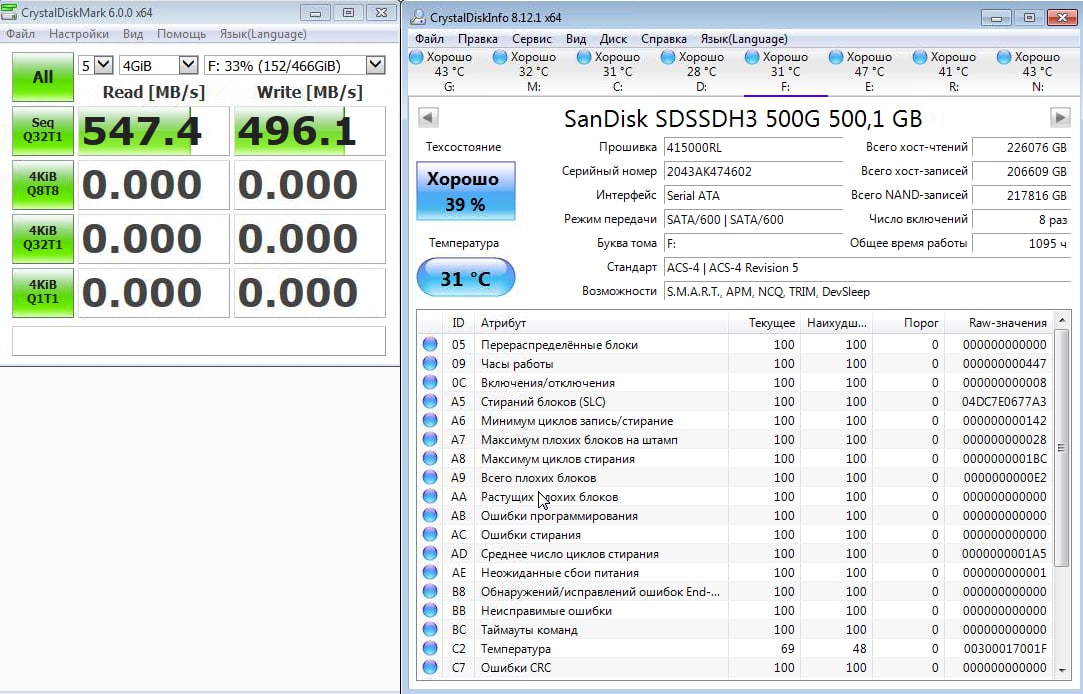The image size is (1083, 694).
Task: Click Всего хост-чтений value 226076 GB
Action: tap(1021, 147)
